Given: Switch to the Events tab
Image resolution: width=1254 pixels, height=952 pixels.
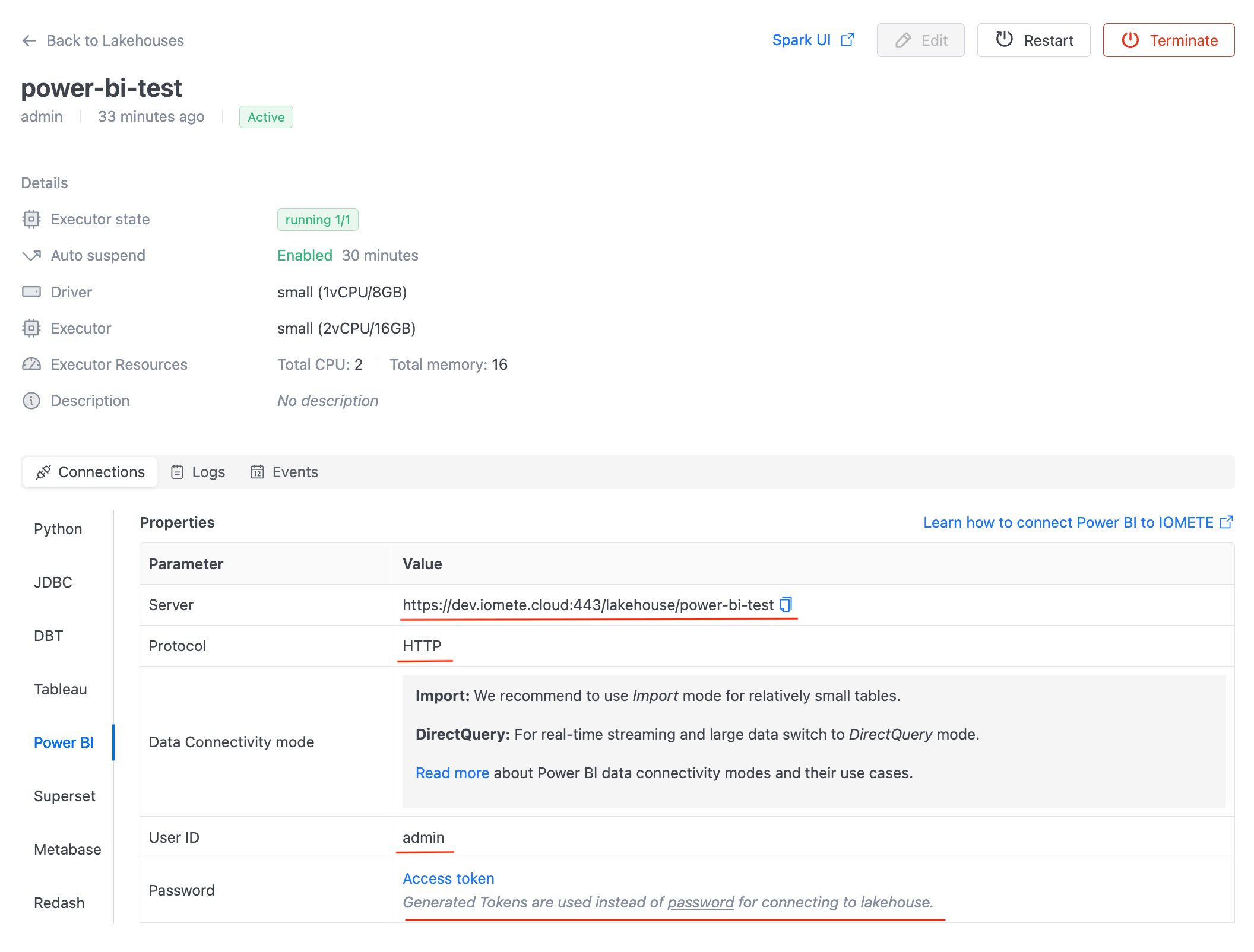Looking at the screenshot, I should tap(284, 472).
